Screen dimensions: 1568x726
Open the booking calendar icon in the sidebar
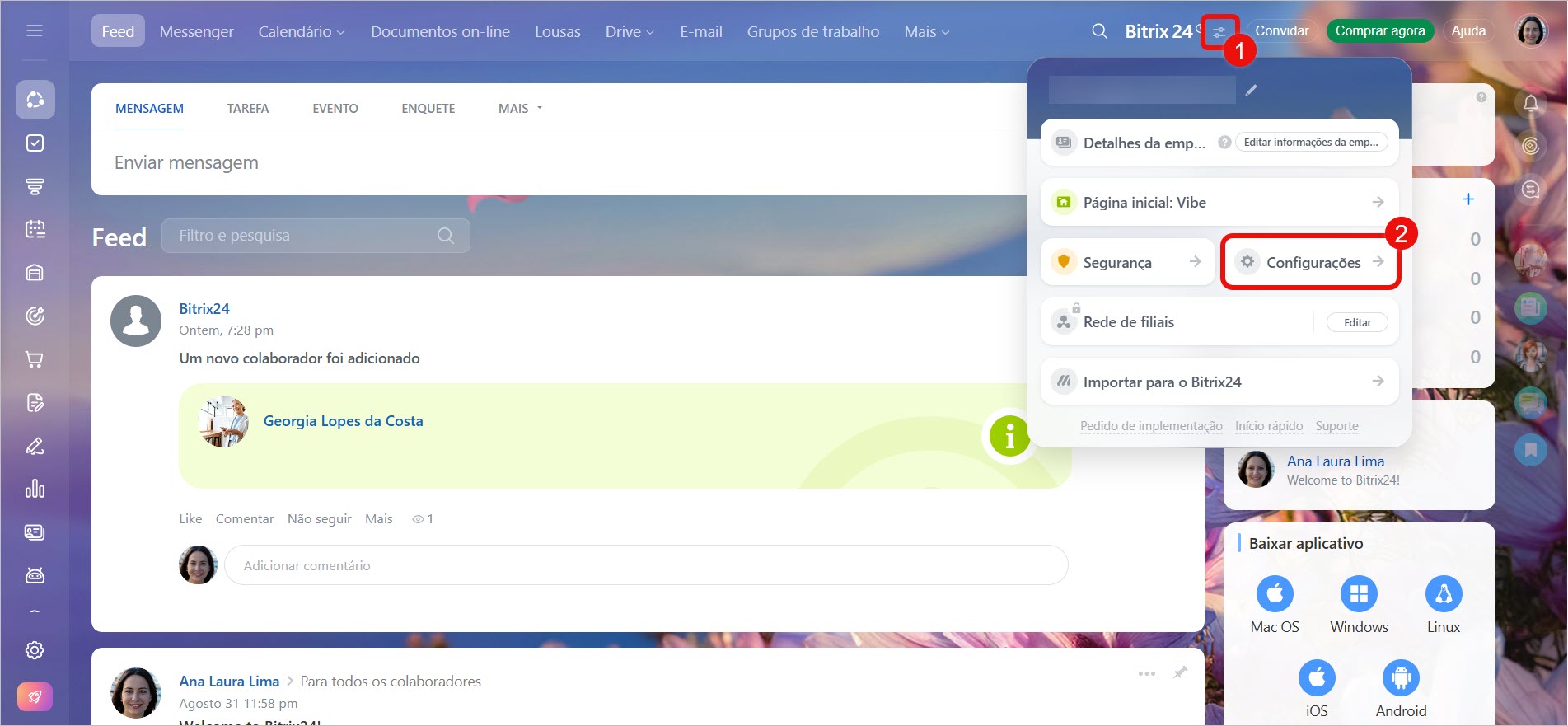(x=35, y=229)
